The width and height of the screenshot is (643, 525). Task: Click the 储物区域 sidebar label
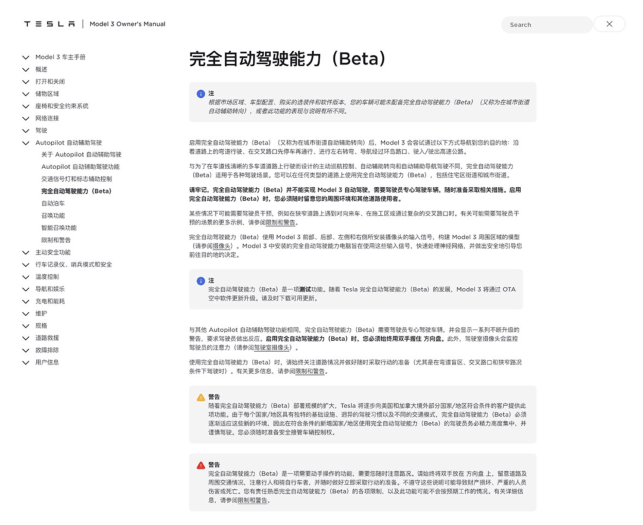tap(47, 94)
